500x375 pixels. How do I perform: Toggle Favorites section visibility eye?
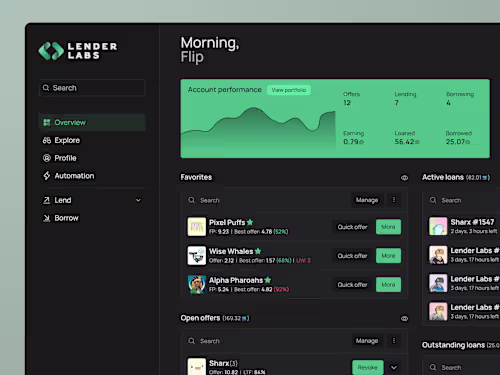[404, 178]
